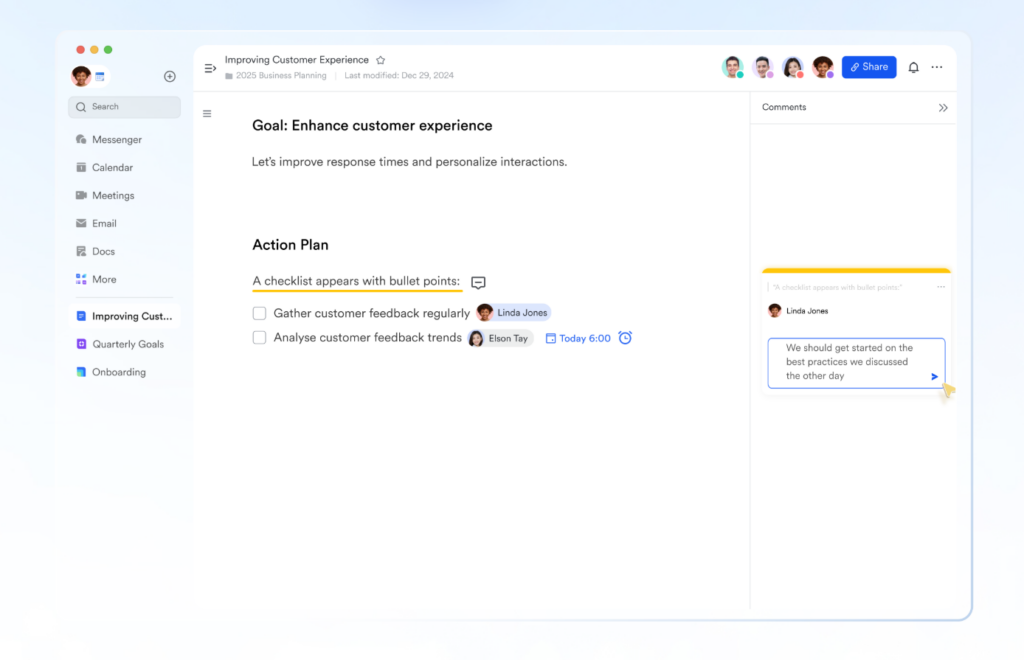Click the plus icon to create new
Screen dimensions: 1024x660
[x=170, y=76]
